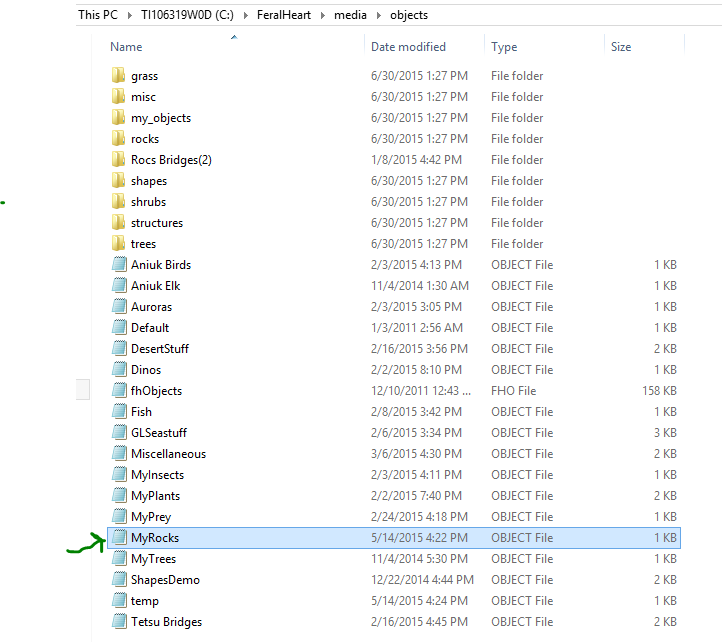Open the grass folder icon
722x642 pixels.
(118, 76)
